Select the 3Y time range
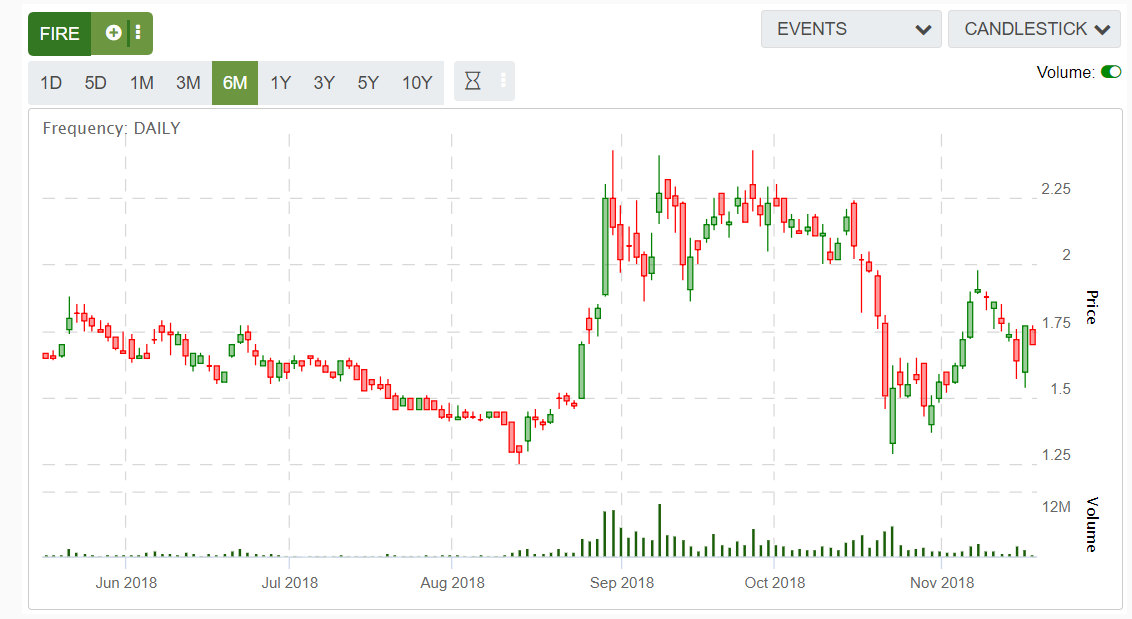 (324, 83)
